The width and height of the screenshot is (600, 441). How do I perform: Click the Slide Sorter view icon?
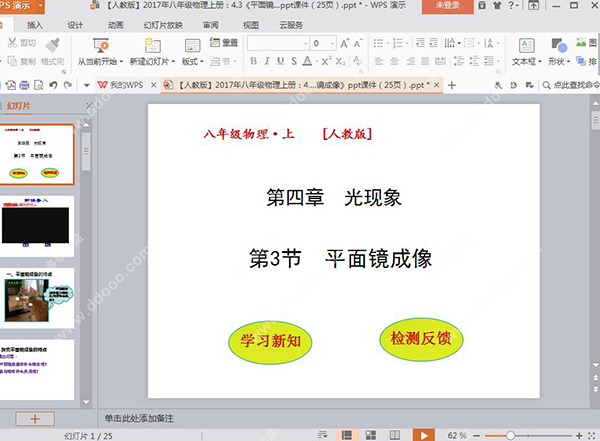click(370, 435)
